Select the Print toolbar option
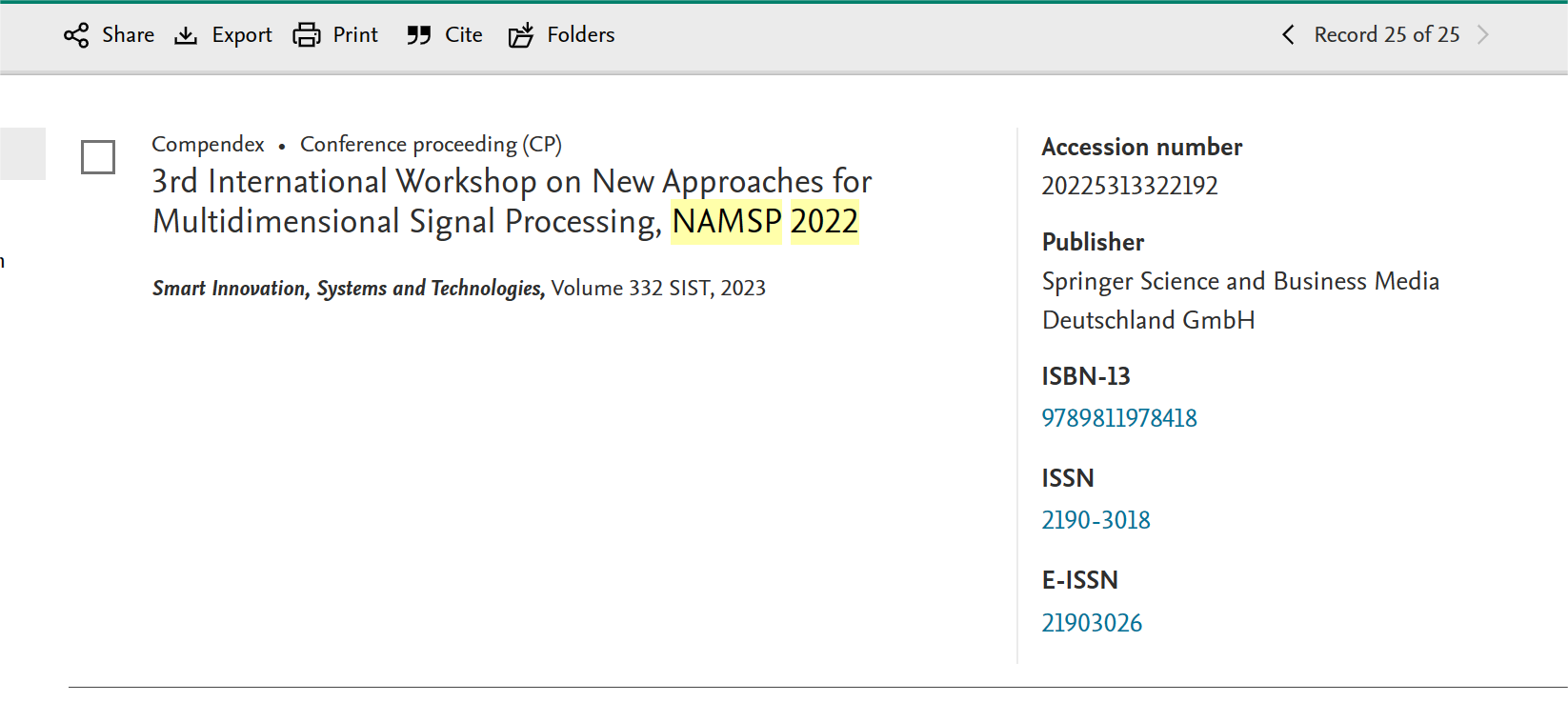The image size is (1568, 702). [x=335, y=35]
